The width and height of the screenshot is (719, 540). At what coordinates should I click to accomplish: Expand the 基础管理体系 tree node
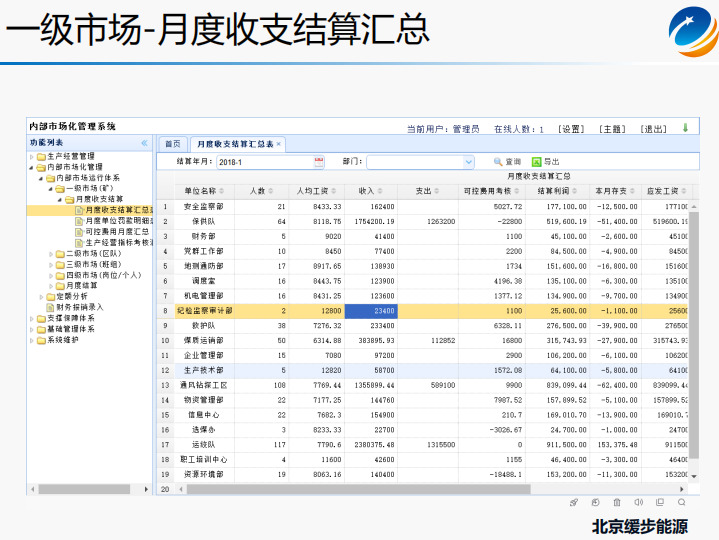point(32,329)
